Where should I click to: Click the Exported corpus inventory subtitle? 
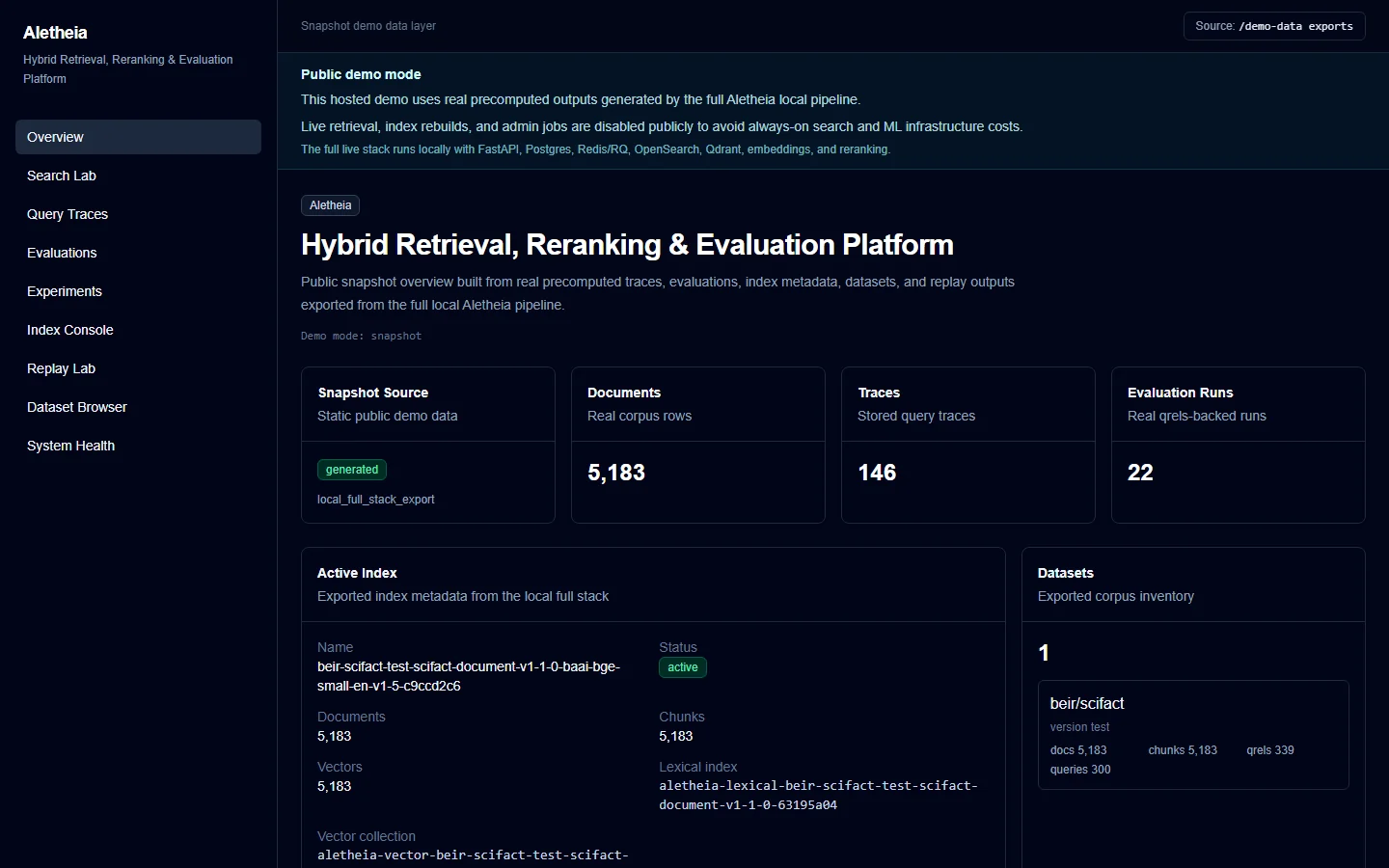(x=1116, y=596)
